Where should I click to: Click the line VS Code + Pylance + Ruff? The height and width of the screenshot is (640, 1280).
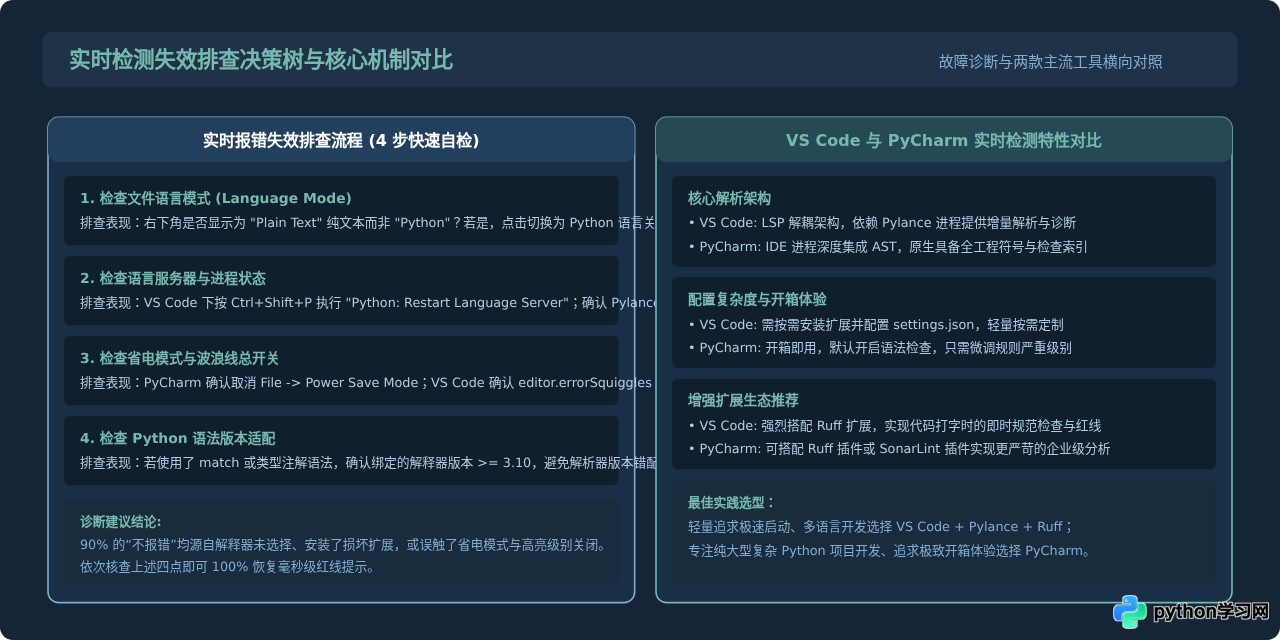pyautogui.click(x=880, y=526)
